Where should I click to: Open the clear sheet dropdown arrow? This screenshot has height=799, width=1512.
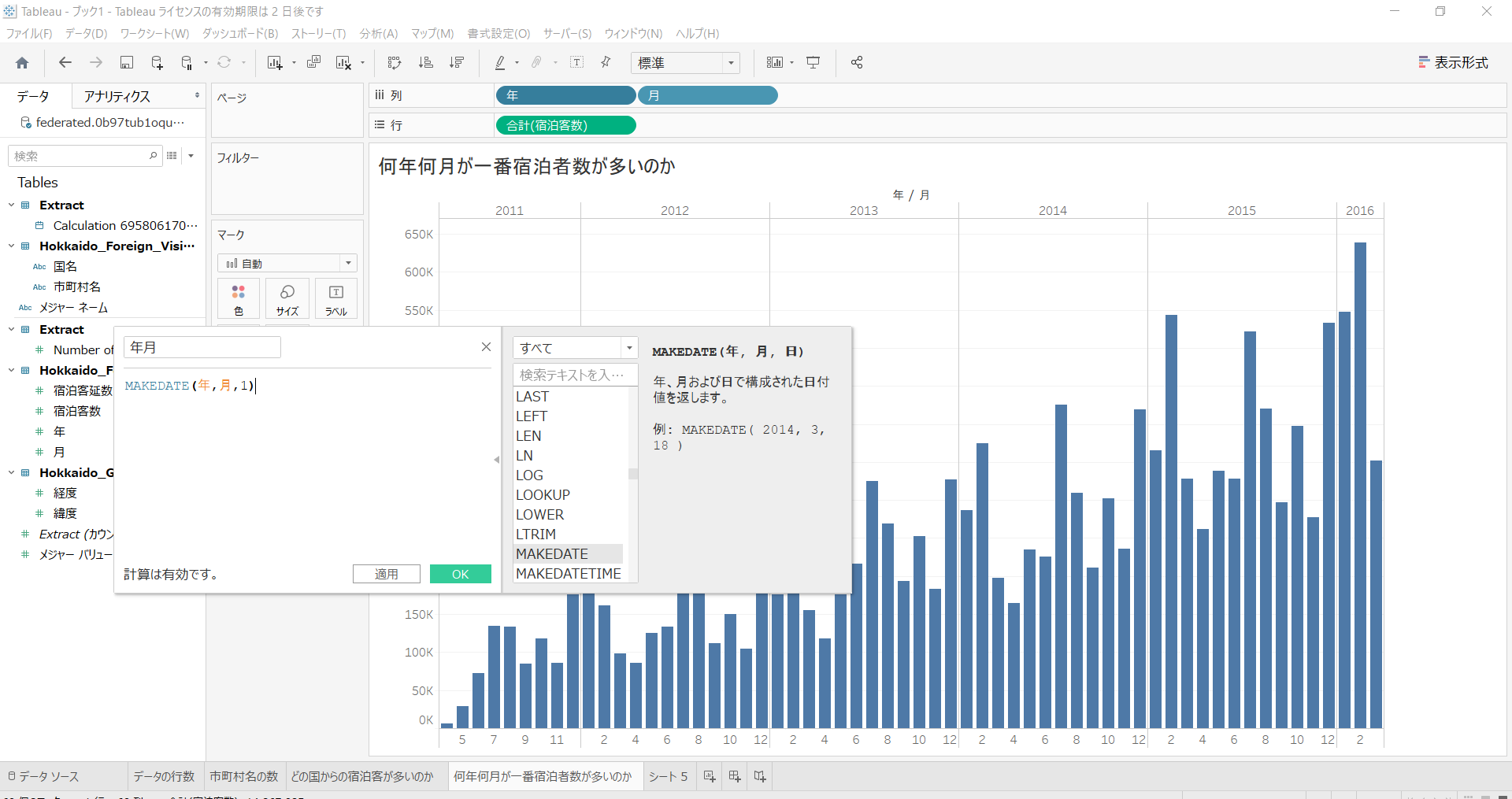(362, 63)
